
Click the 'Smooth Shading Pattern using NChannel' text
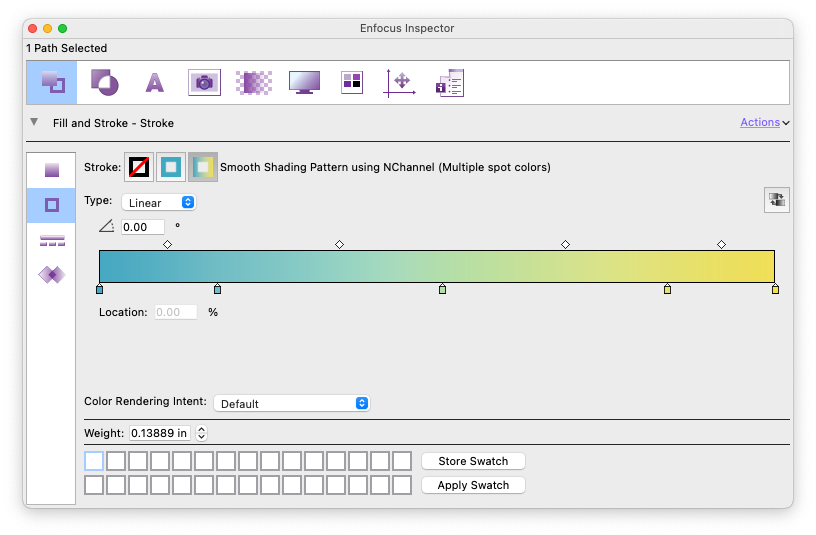pyautogui.click(x=327, y=167)
